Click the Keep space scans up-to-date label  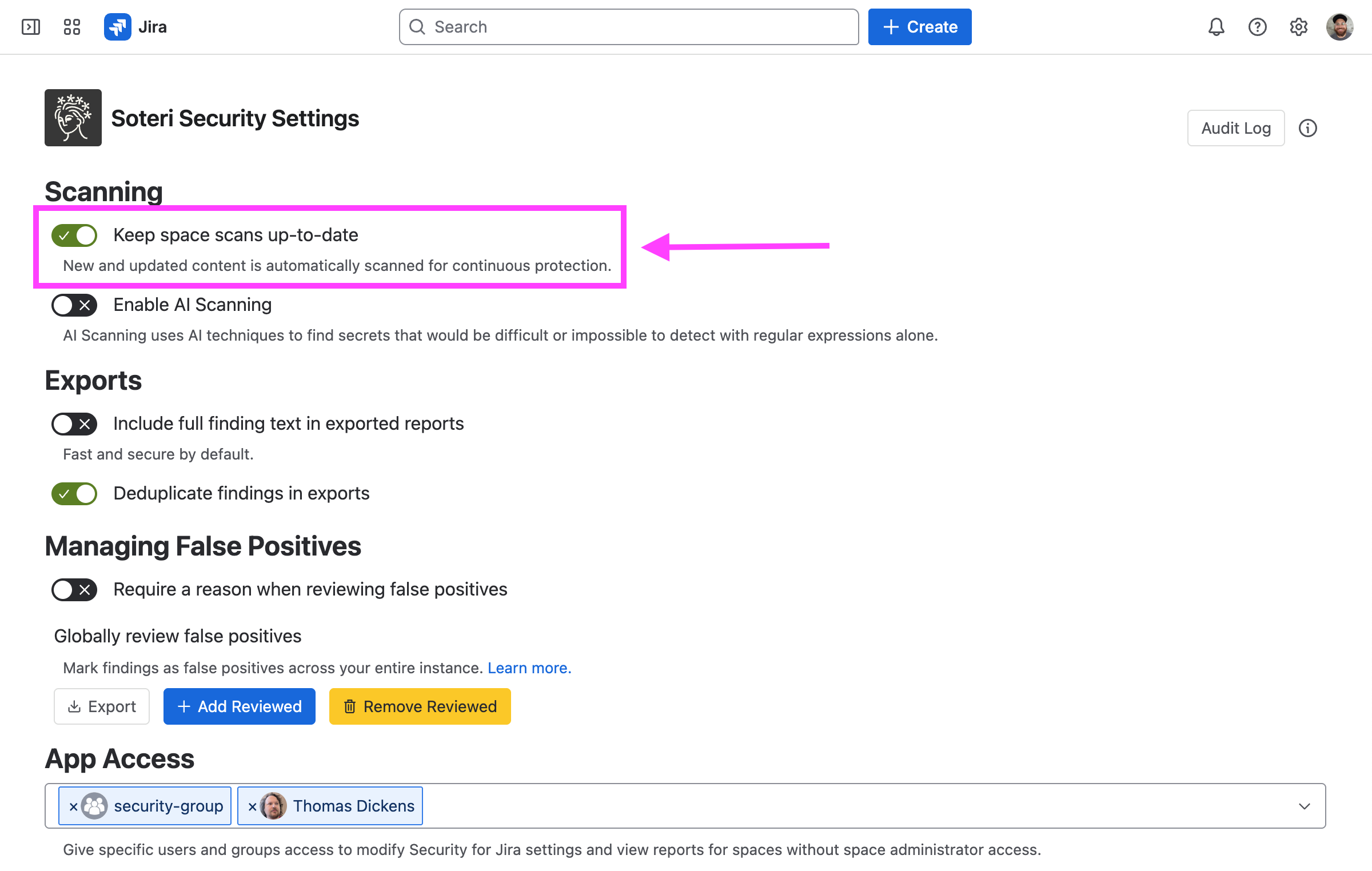(x=236, y=235)
